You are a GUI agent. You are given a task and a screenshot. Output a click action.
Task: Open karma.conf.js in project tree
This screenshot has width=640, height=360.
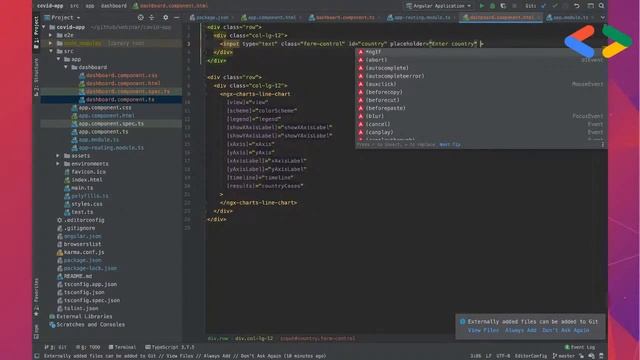84,252
